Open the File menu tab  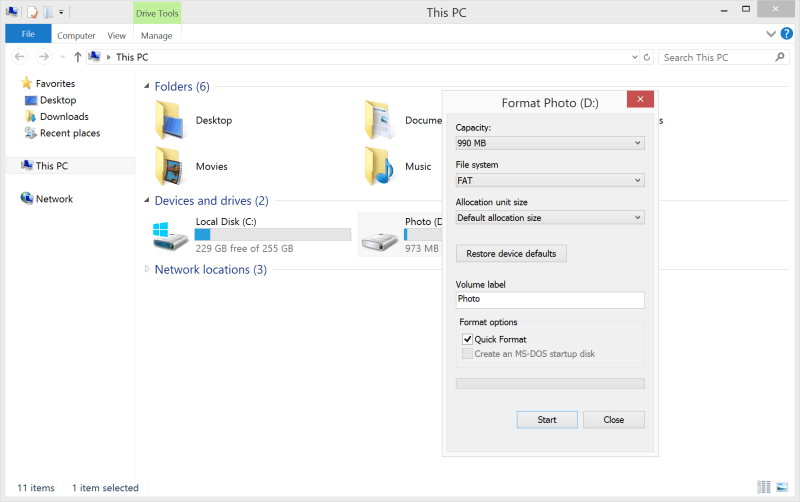coord(28,34)
